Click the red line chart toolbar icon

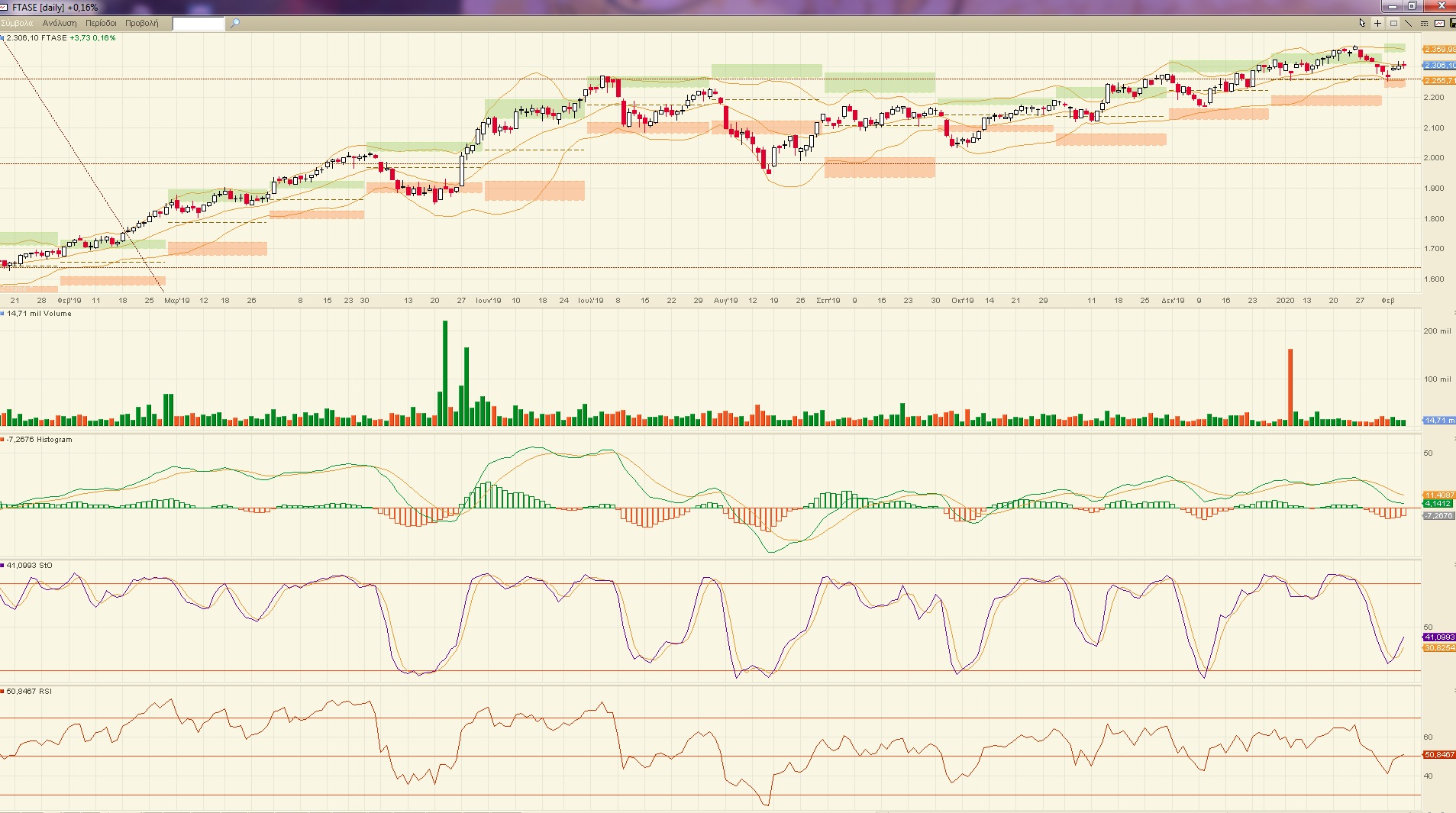[x=1439, y=23]
